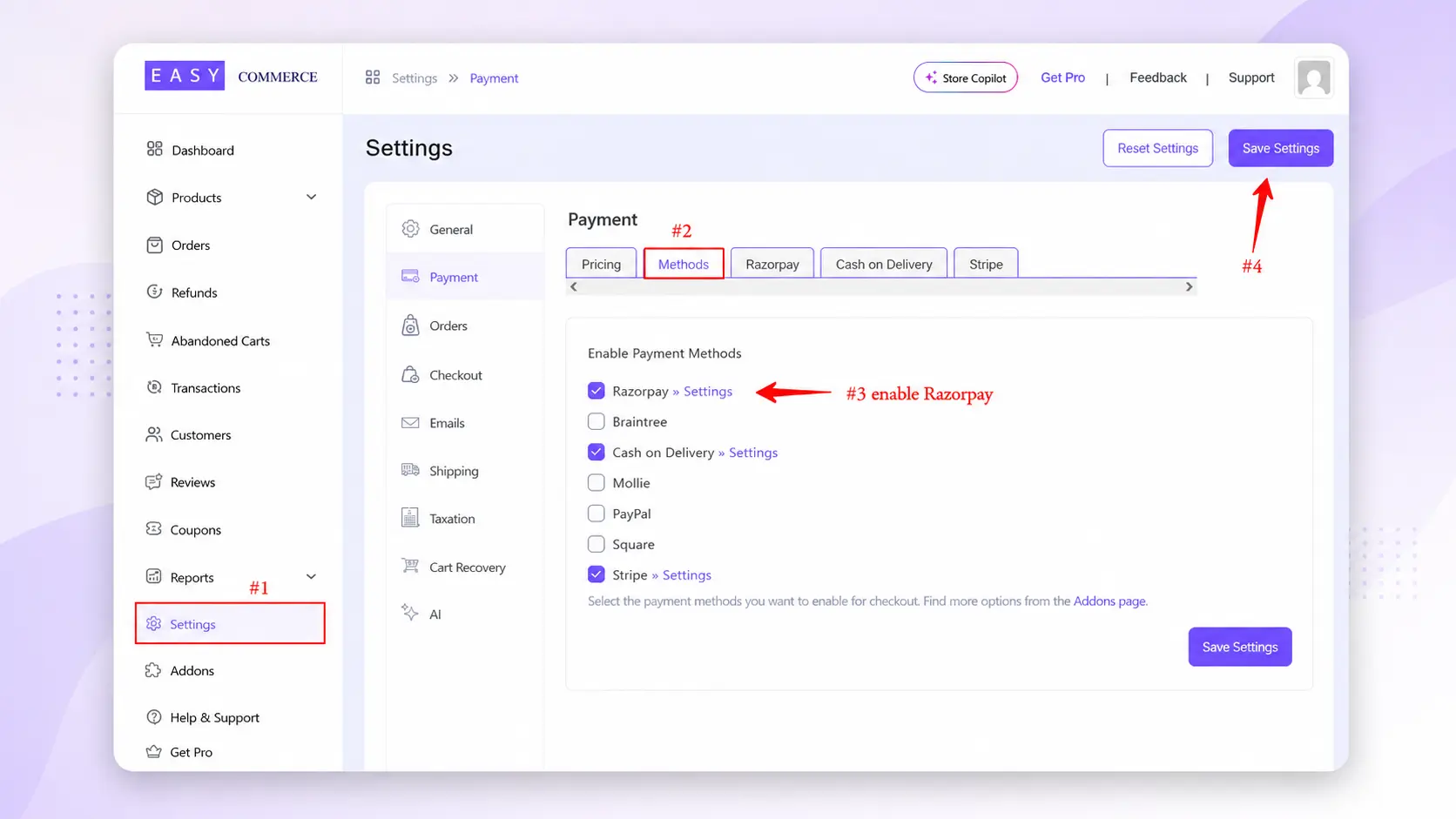Enable the Mollie payment method

[597, 482]
